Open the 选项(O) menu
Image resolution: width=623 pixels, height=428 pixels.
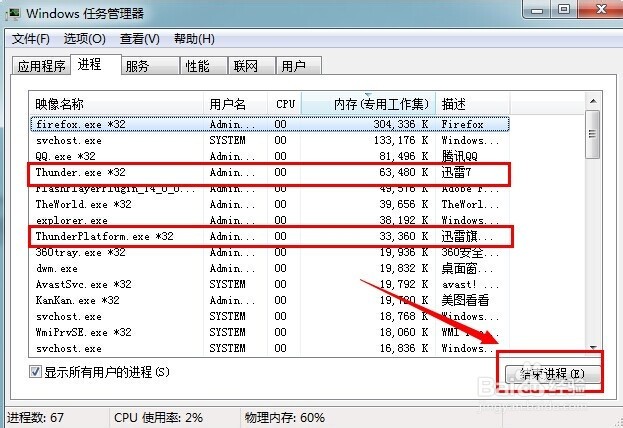point(84,39)
